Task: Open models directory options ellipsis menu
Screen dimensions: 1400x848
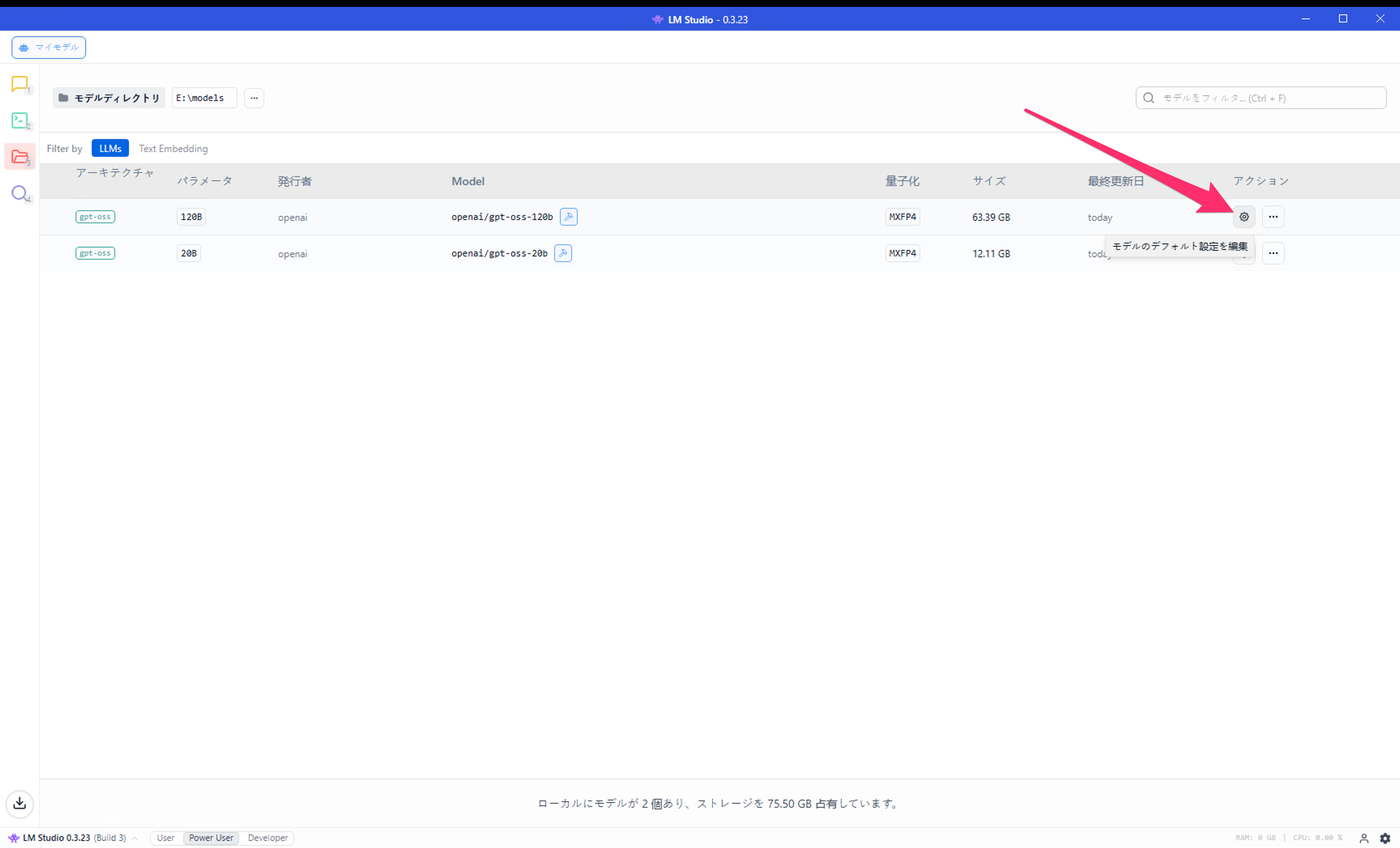Action: pos(254,98)
